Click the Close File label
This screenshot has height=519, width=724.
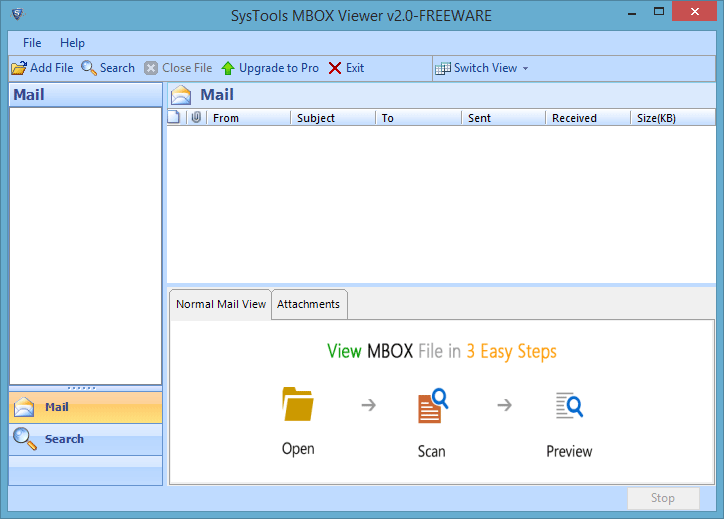click(x=187, y=68)
